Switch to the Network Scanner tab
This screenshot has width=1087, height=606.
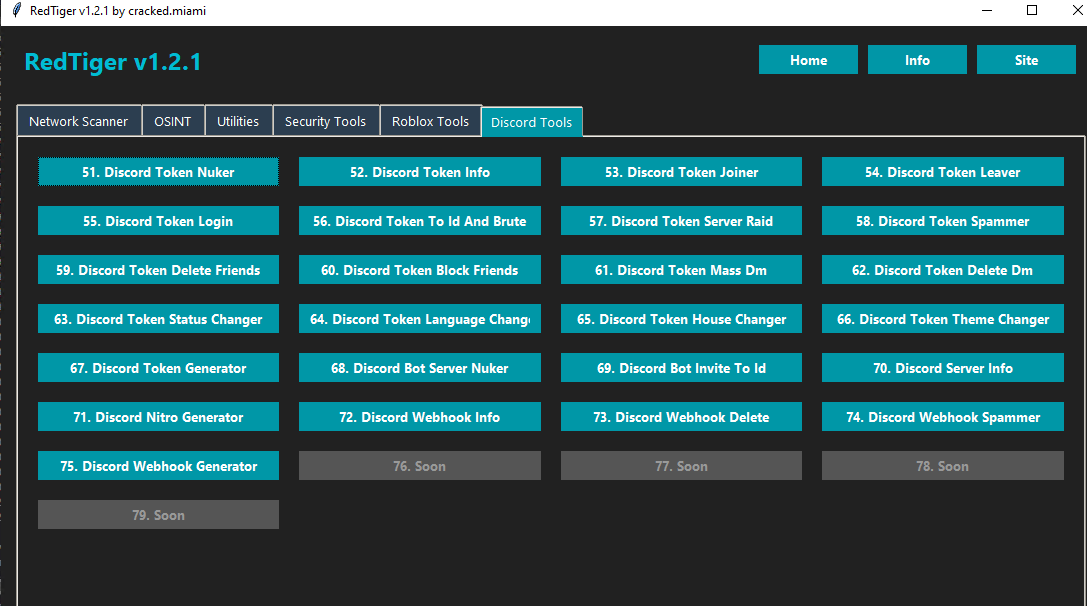[79, 121]
